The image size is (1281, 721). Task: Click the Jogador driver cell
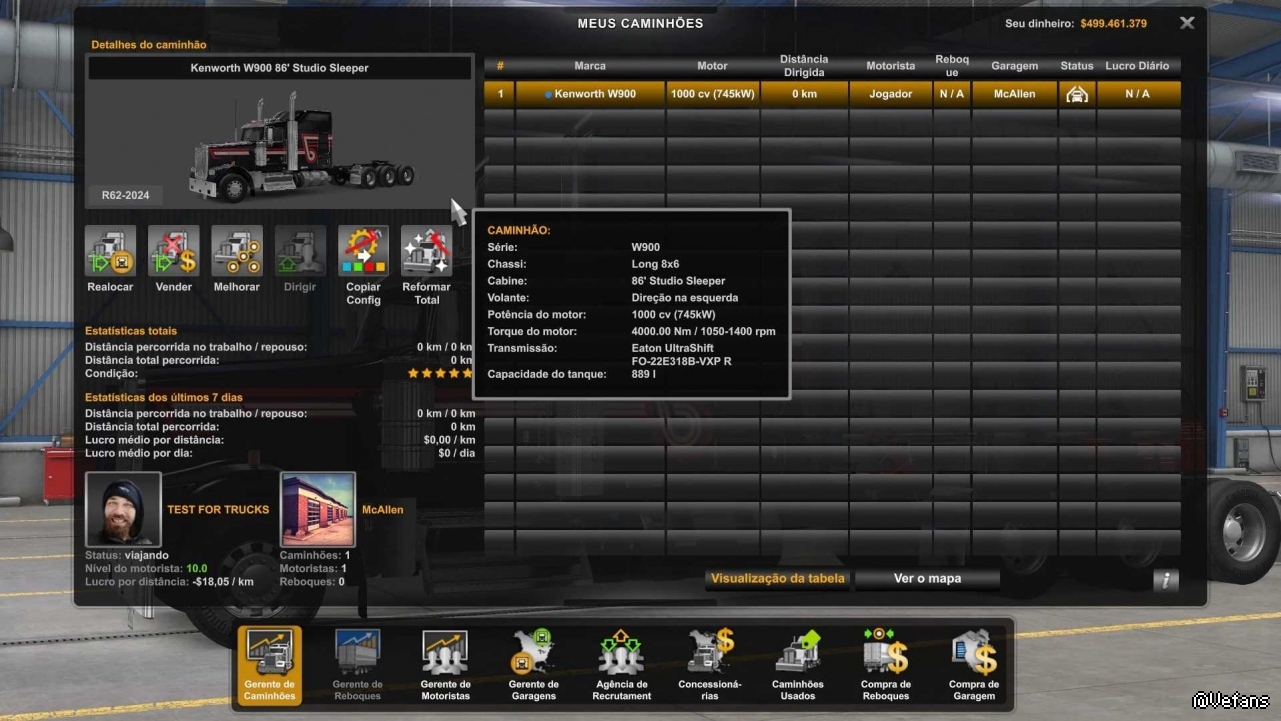point(891,94)
